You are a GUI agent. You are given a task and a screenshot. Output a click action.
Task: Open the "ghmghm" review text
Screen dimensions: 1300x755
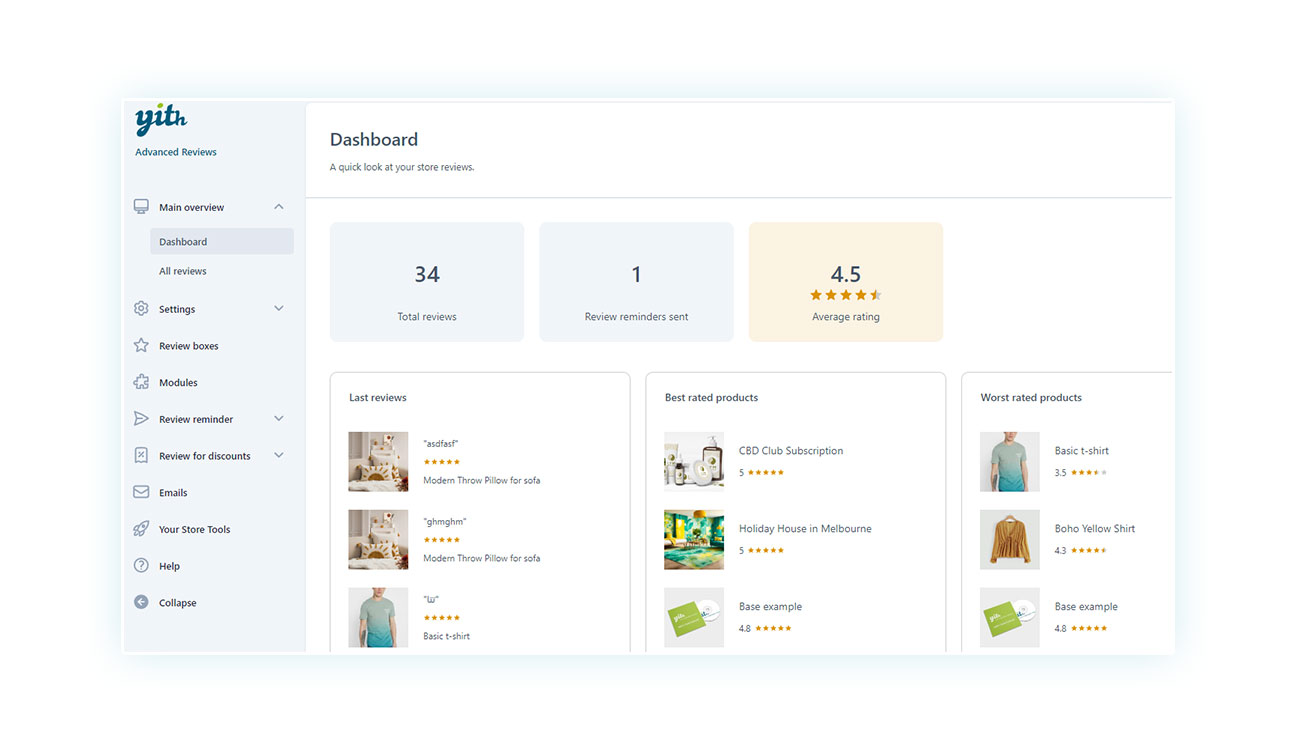445,521
